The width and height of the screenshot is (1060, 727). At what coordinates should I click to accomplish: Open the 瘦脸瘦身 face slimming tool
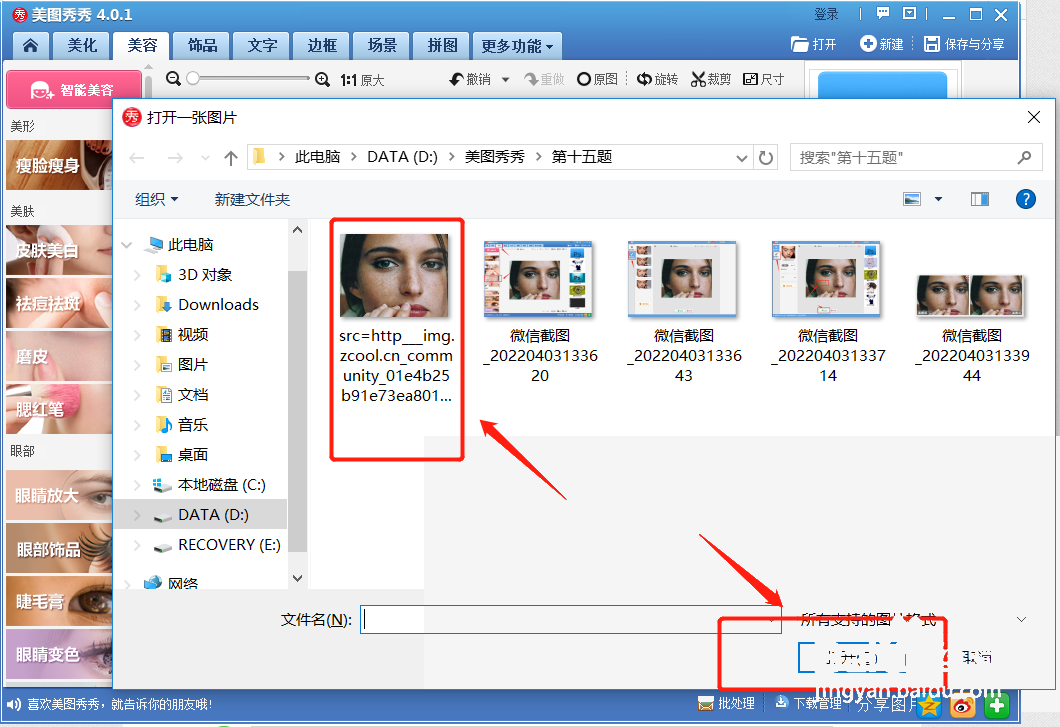(59, 165)
